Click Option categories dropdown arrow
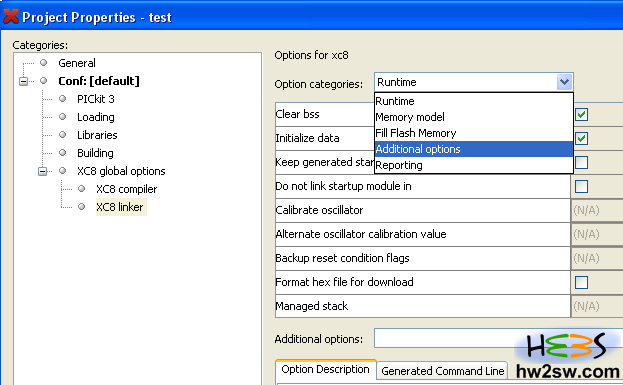Image resolution: width=623 pixels, height=385 pixels. coord(564,82)
